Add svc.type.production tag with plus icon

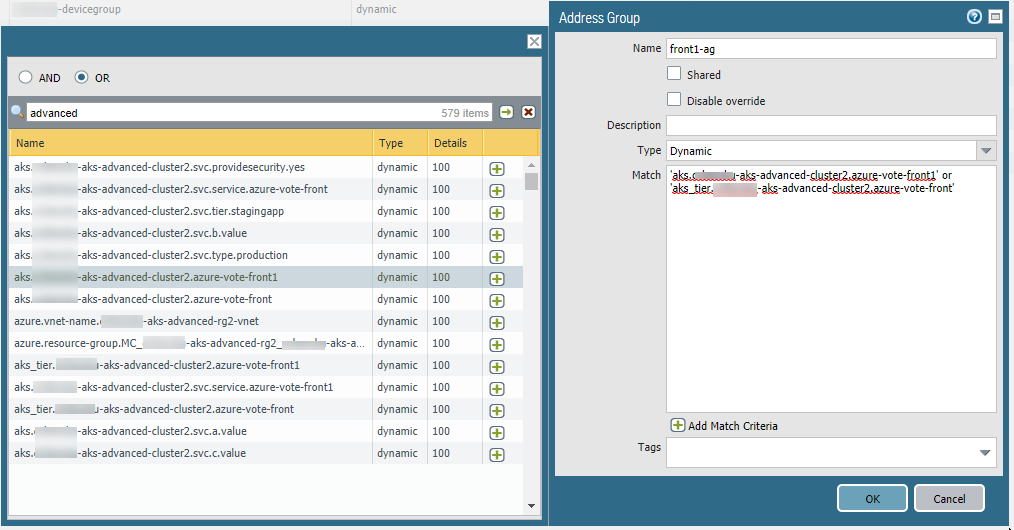(x=496, y=256)
